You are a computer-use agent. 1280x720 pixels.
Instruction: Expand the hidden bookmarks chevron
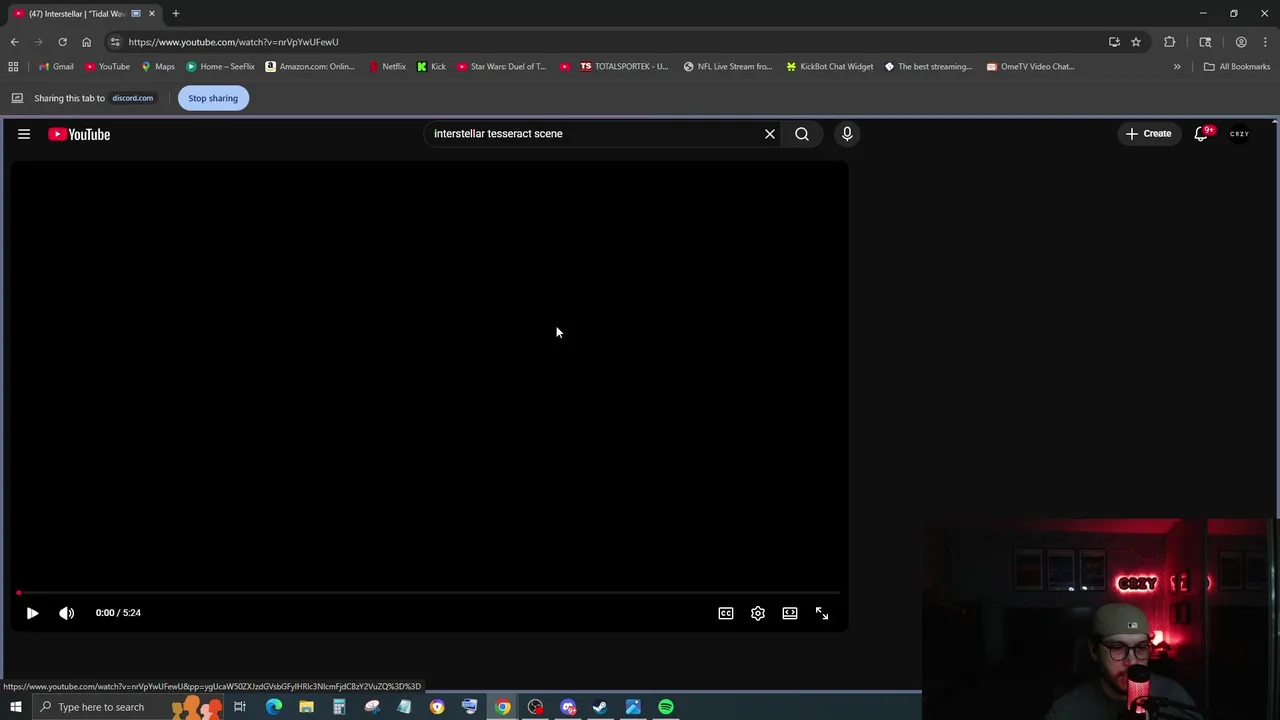pos(1177,67)
